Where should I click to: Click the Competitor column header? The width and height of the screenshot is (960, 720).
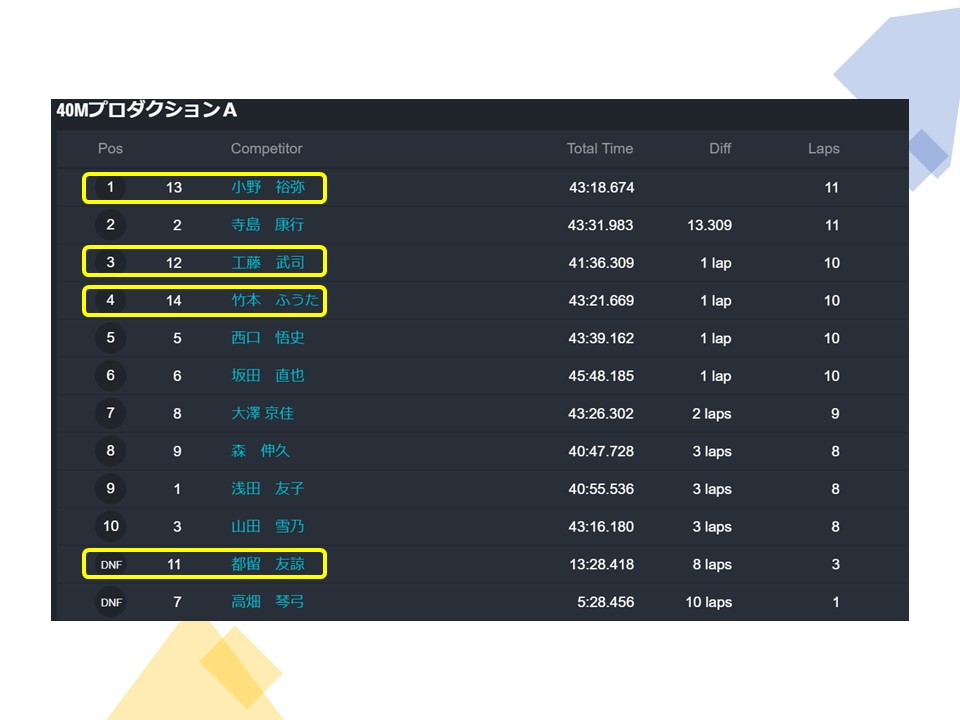(266, 149)
